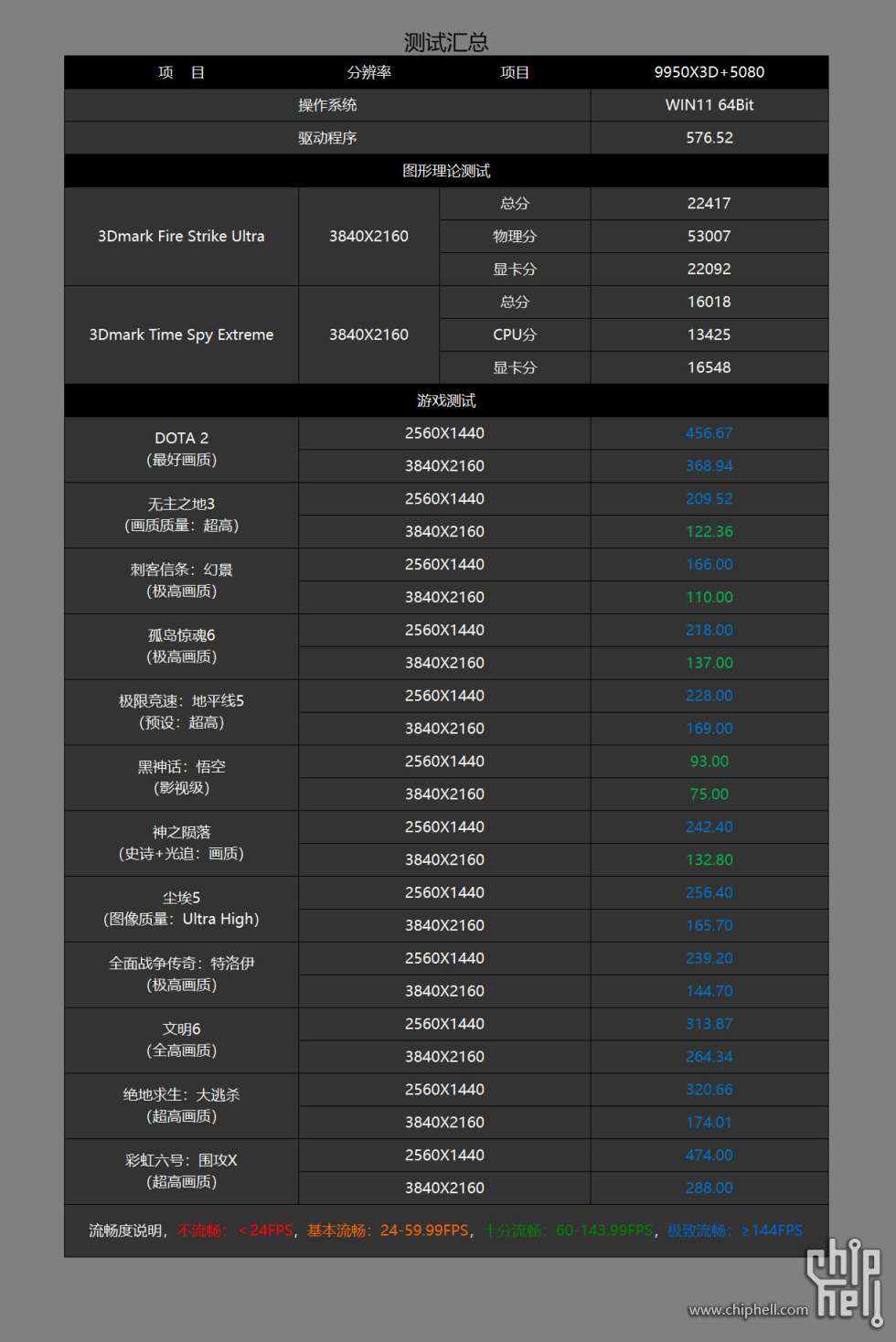Click the green 75.00 FPS value
The height and width of the screenshot is (1342, 896).
(709, 794)
